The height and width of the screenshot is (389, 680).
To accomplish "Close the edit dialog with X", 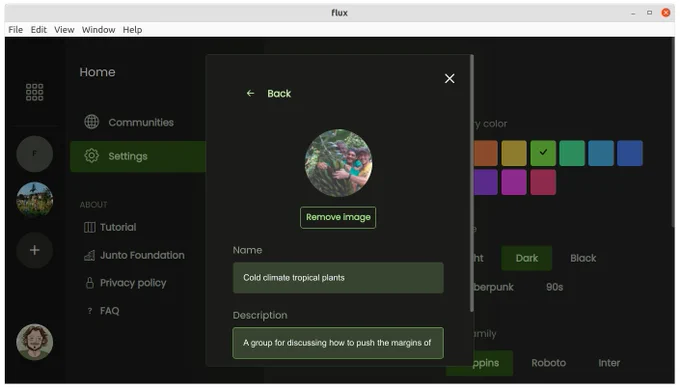I will pyautogui.click(x=449, y=78).
